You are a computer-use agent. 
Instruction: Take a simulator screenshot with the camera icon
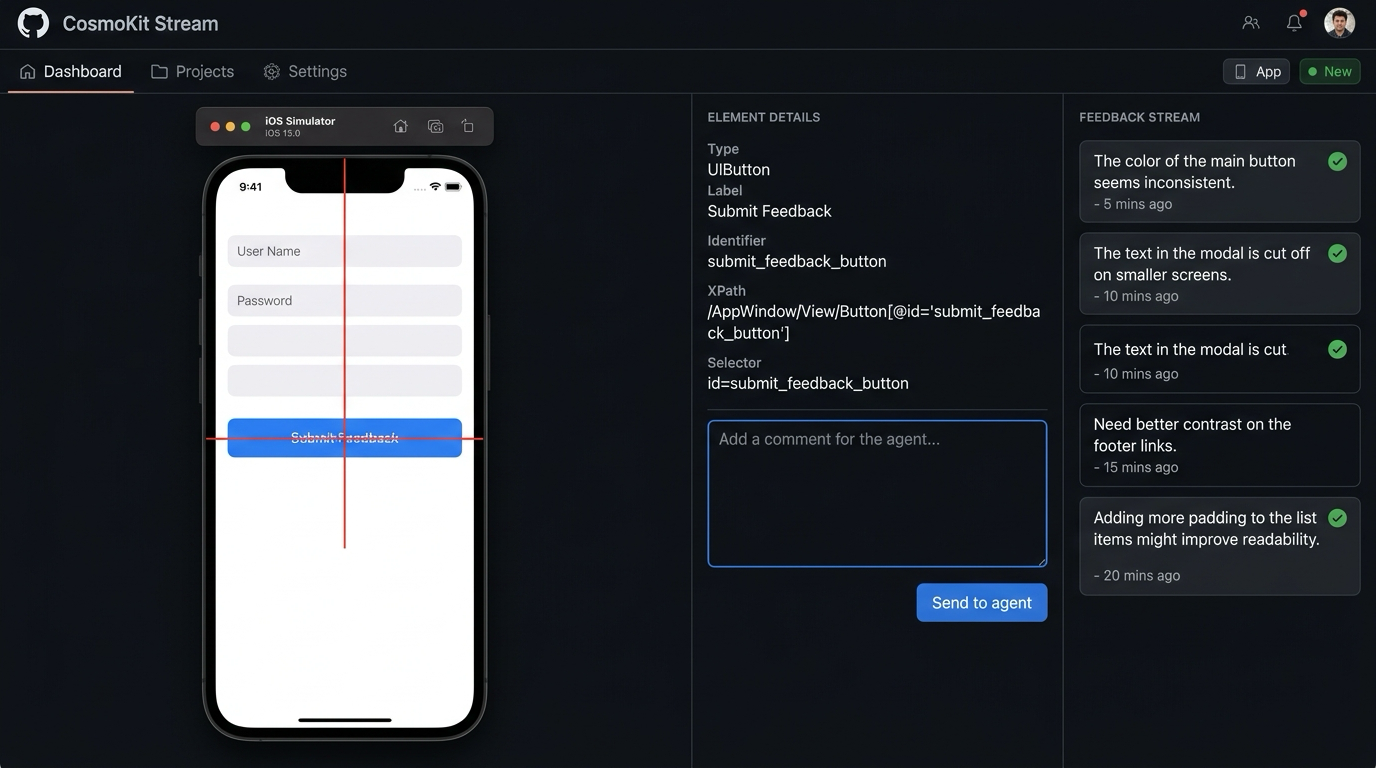(x=435, y=126)
